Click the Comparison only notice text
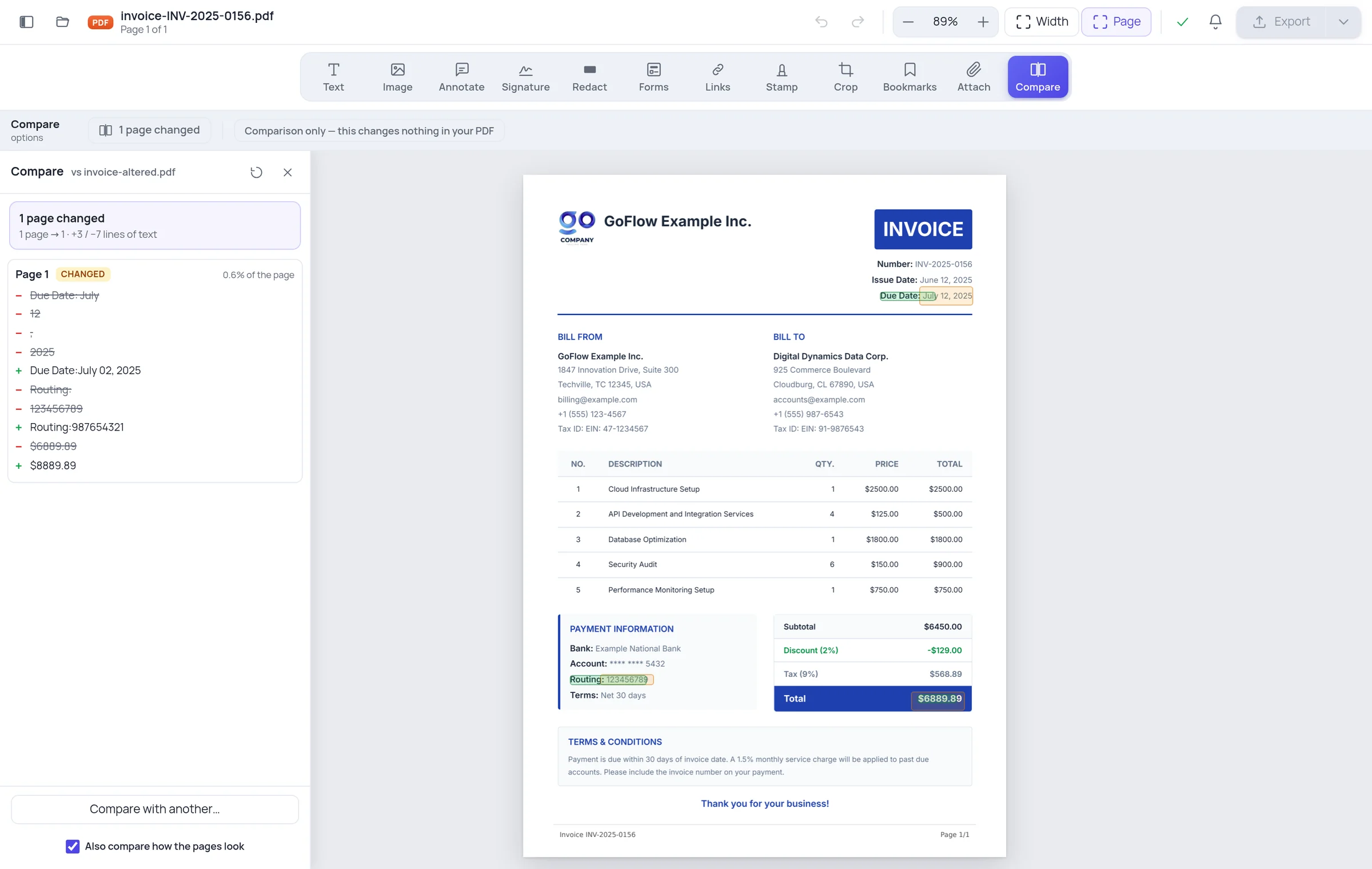This screenshot has width=1372, height=869. pos(369,131)
